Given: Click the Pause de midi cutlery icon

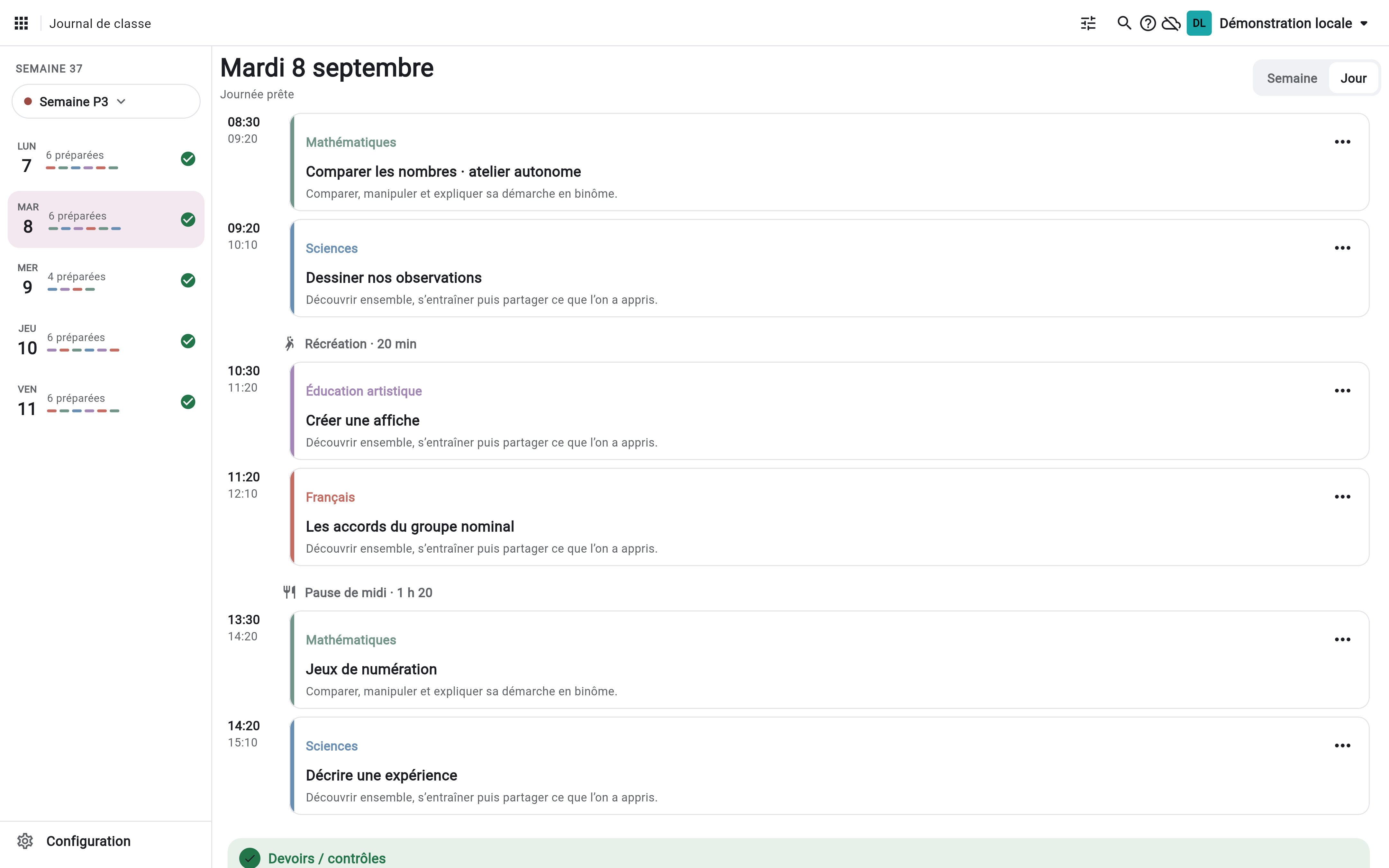Looking at the screenshot, I should click(x=290, y=592).
